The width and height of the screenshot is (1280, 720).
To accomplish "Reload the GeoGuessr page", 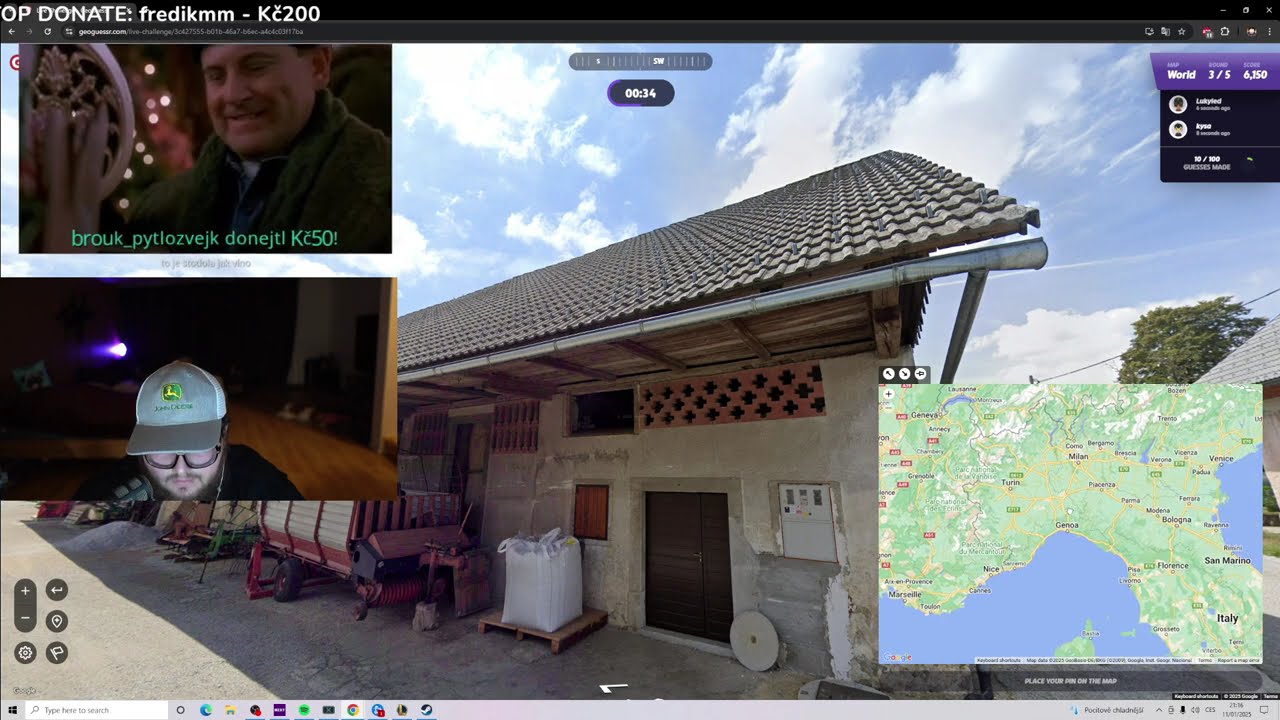I will pyautogui.click(x=47, y=31).
